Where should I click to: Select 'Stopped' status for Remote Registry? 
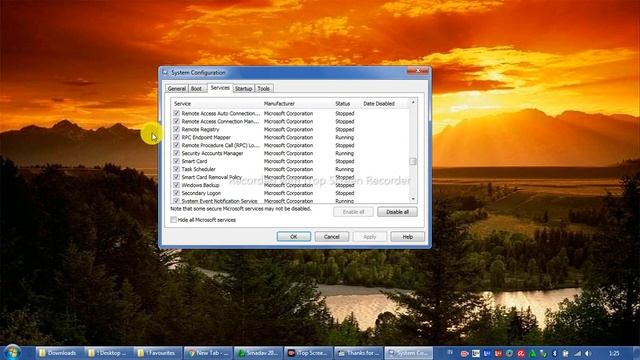(344, 129)
